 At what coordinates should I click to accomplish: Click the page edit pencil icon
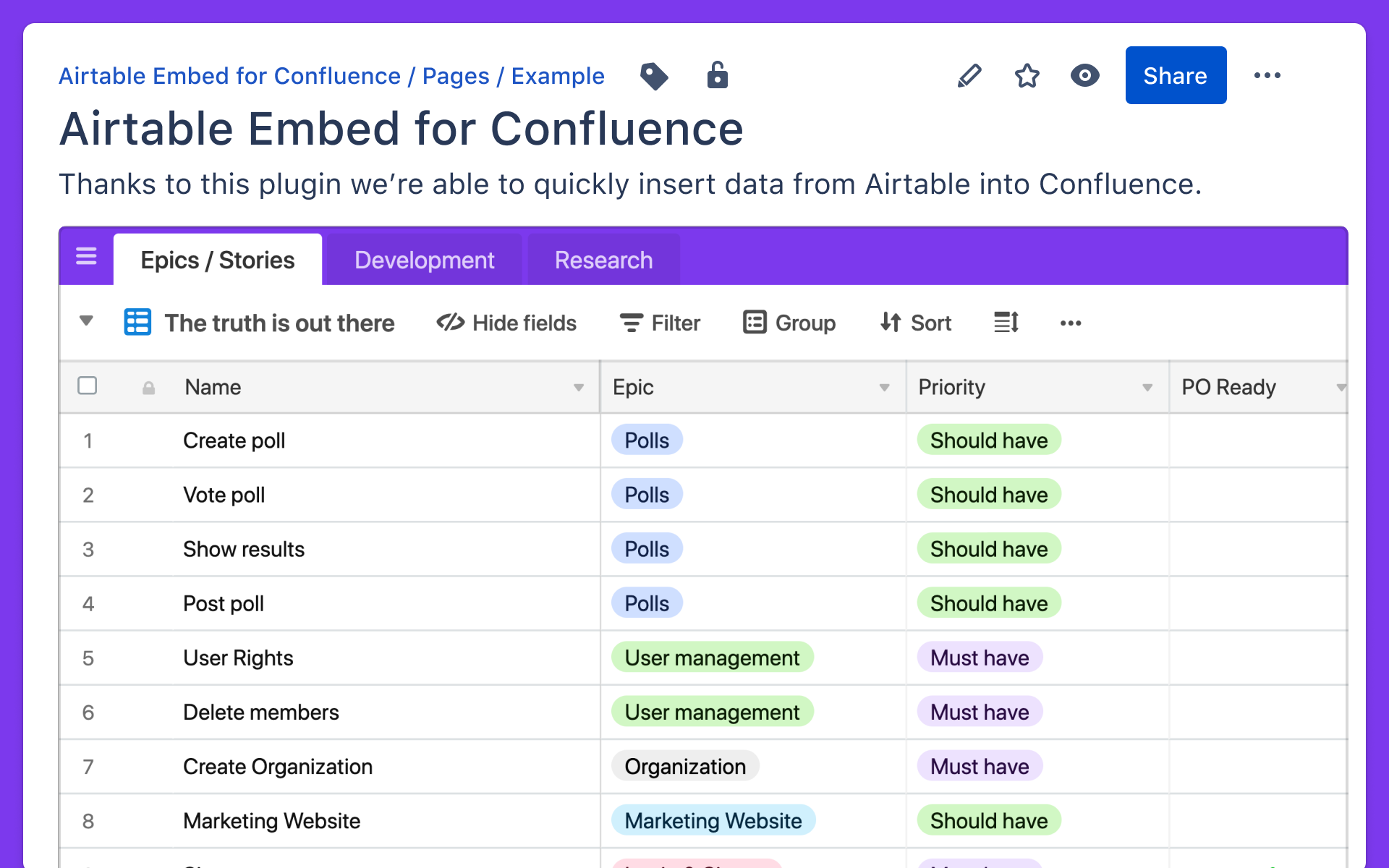pos(969,75)
